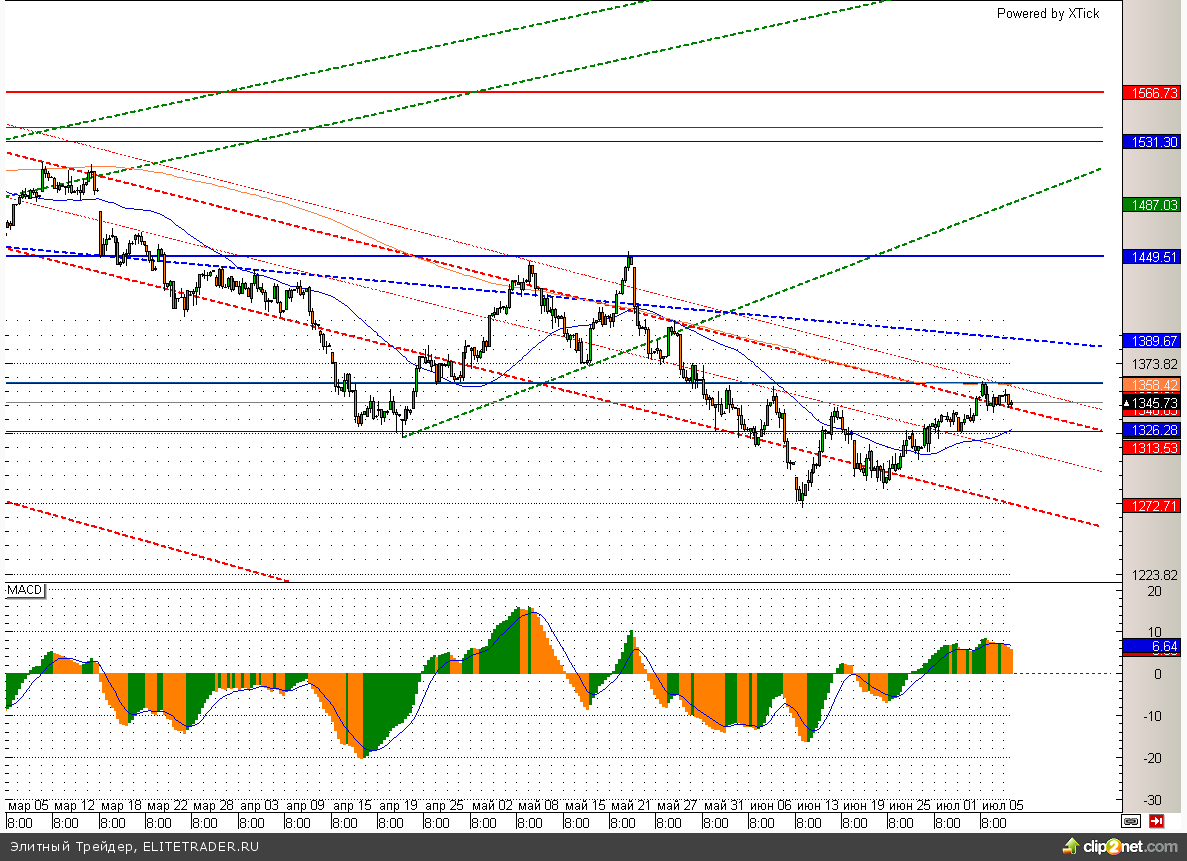Click the 'мар 05' date on time axis
The width and height of the screenshot is (1187, 861).
(x=28, y=805)
